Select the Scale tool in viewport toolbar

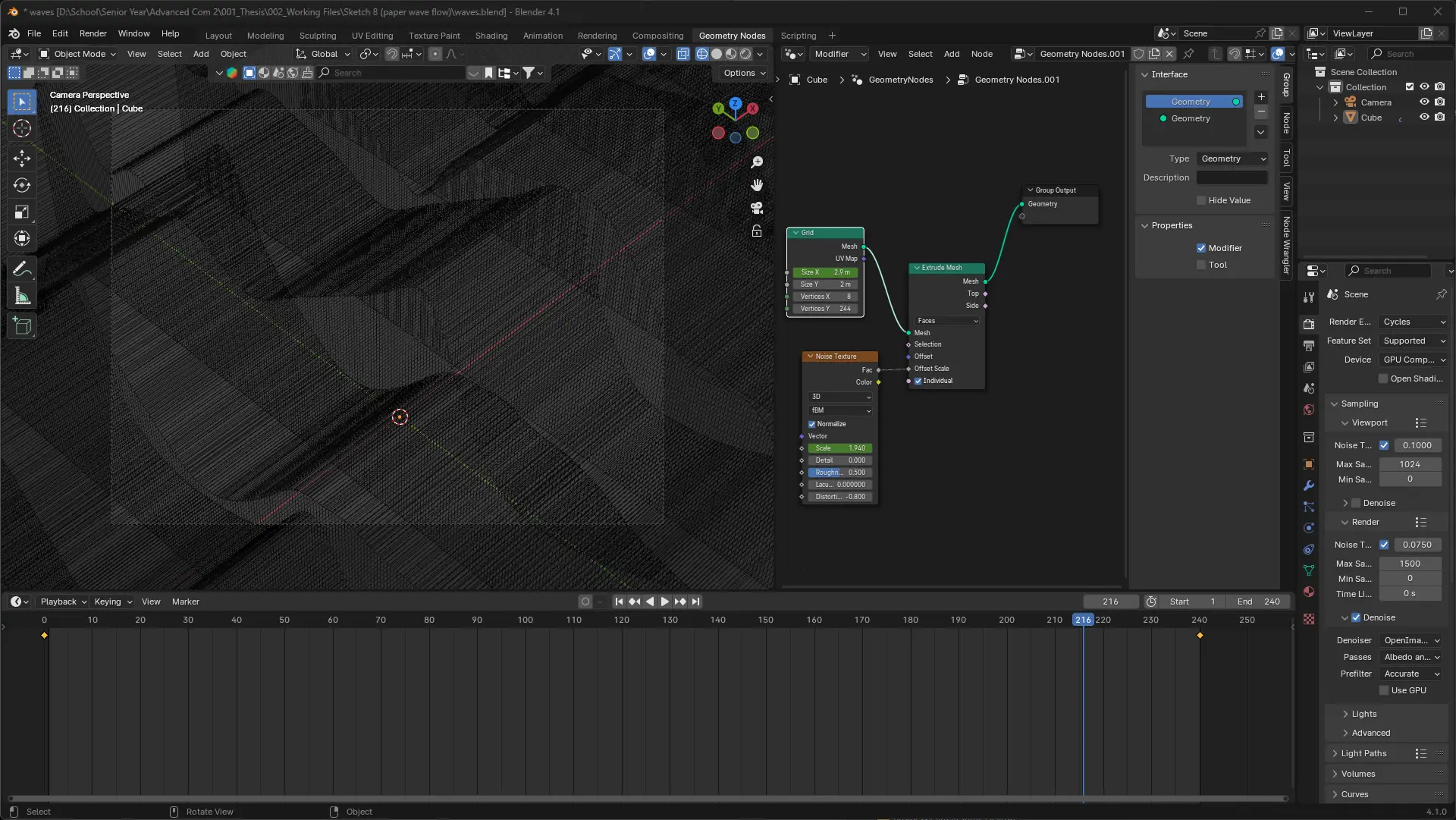click(x=22, y=212)
